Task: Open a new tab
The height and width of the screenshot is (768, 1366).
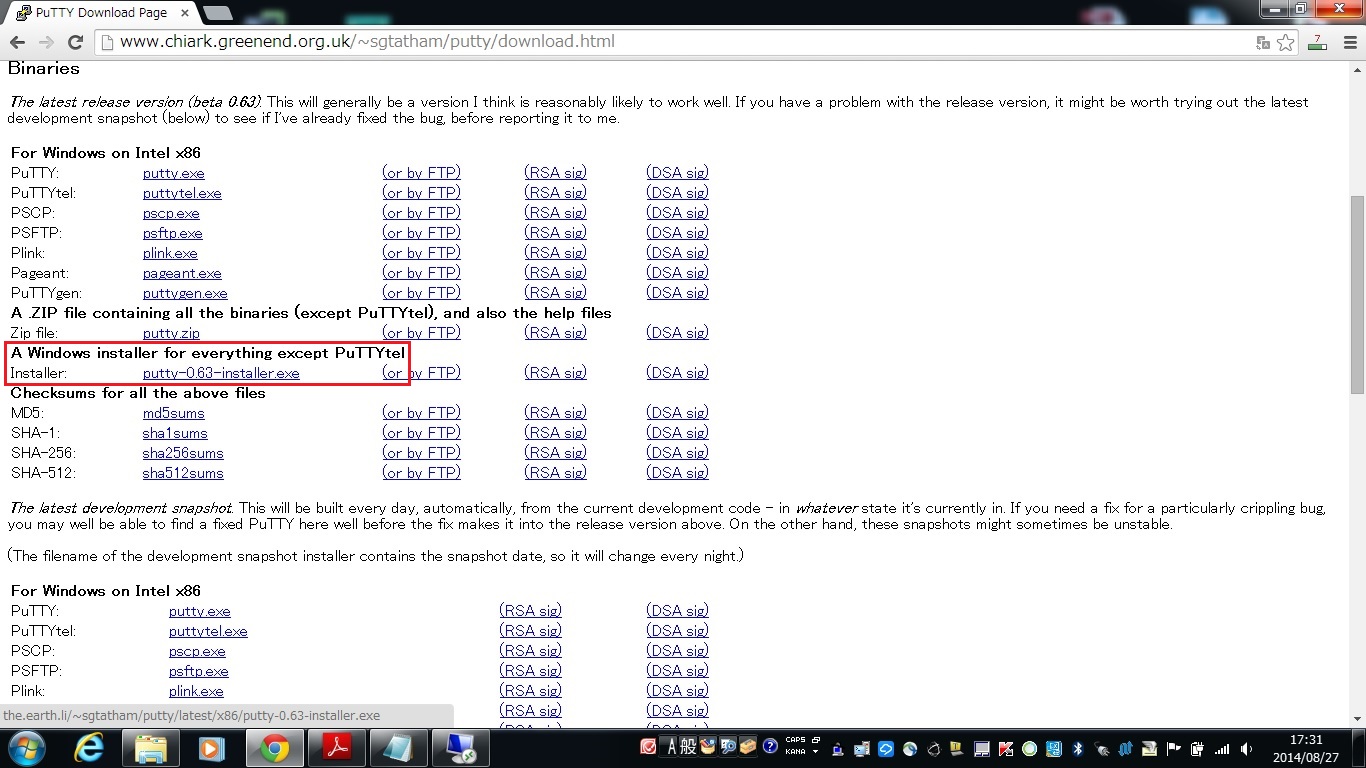Action: coord(218,13)
